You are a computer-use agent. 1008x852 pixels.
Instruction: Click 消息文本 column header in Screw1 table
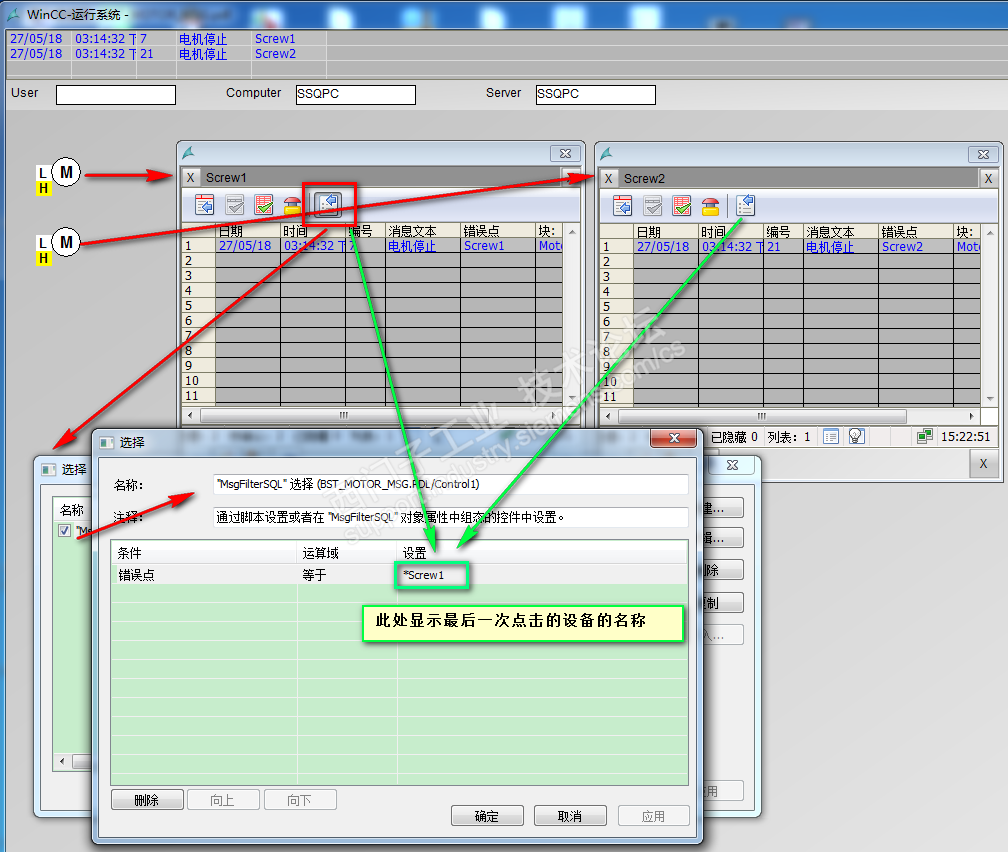click(423, 231)
